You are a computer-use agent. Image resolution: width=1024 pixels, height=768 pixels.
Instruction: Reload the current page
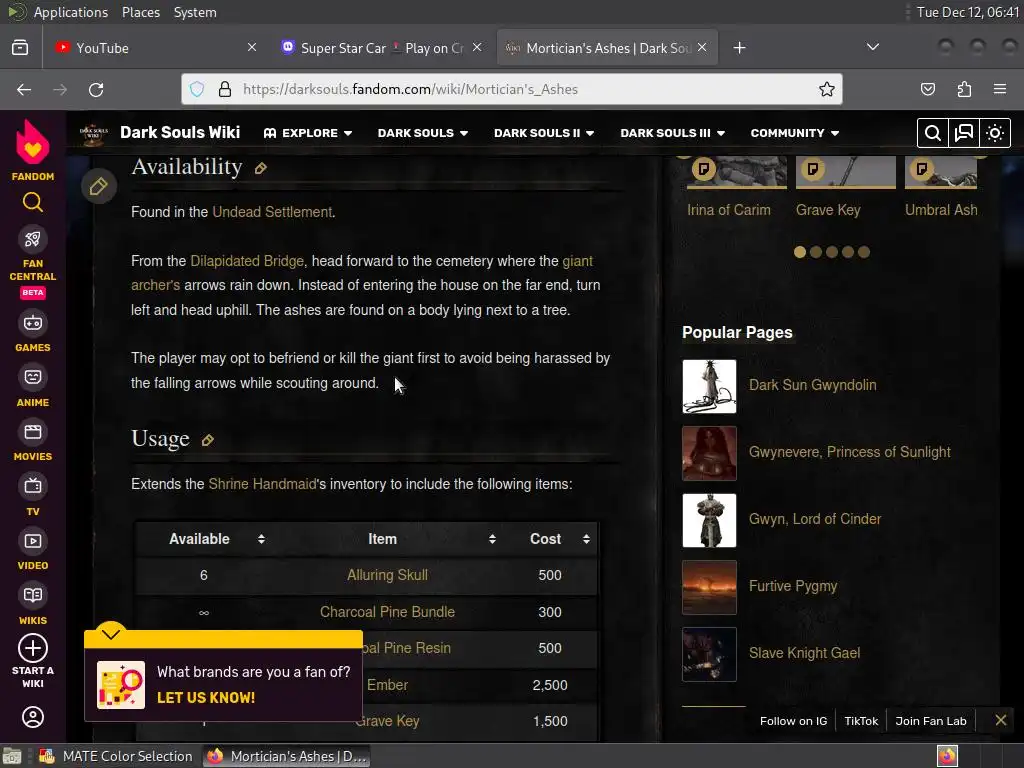coord(96,89)
